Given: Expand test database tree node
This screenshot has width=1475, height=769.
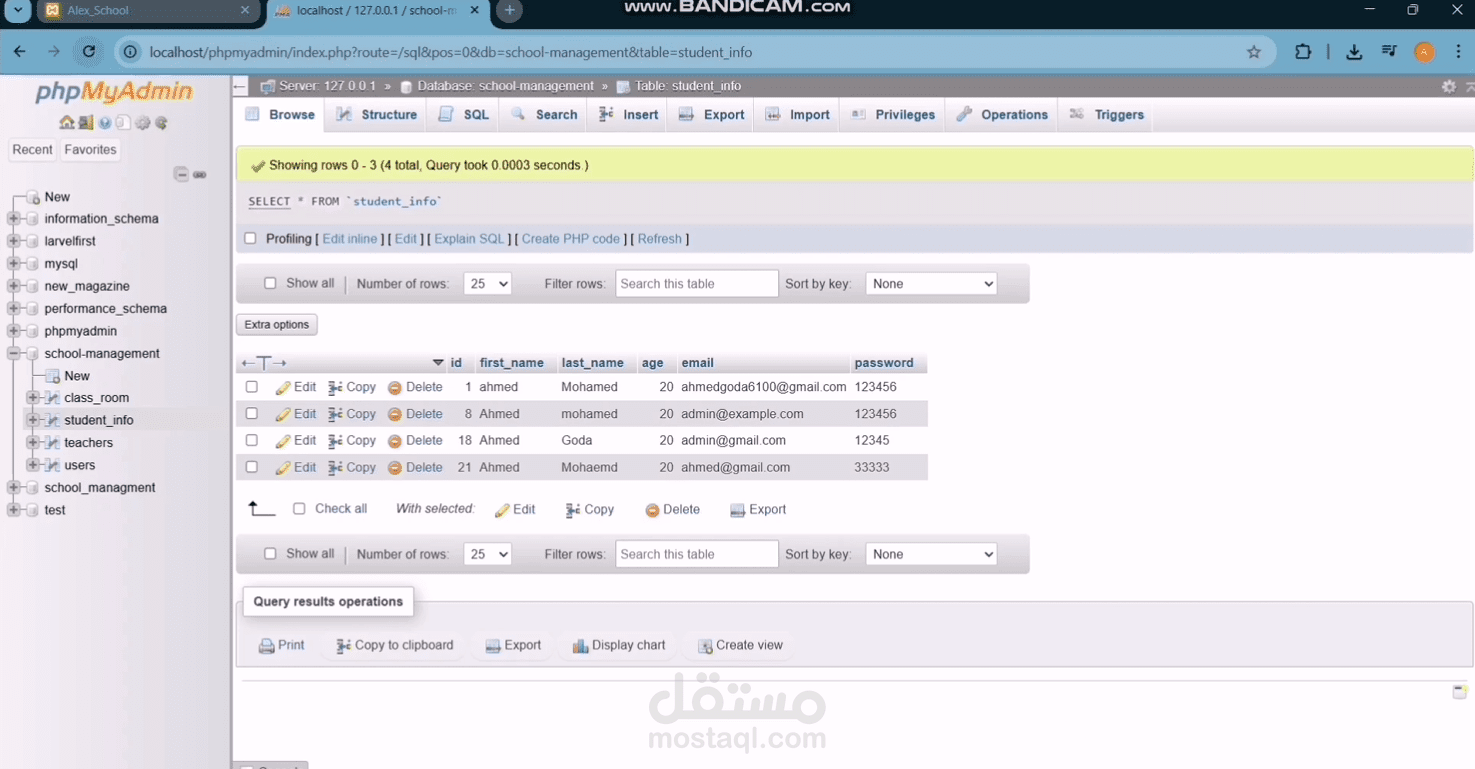Looking at the screenshot, I should click(x=13, y=510).
